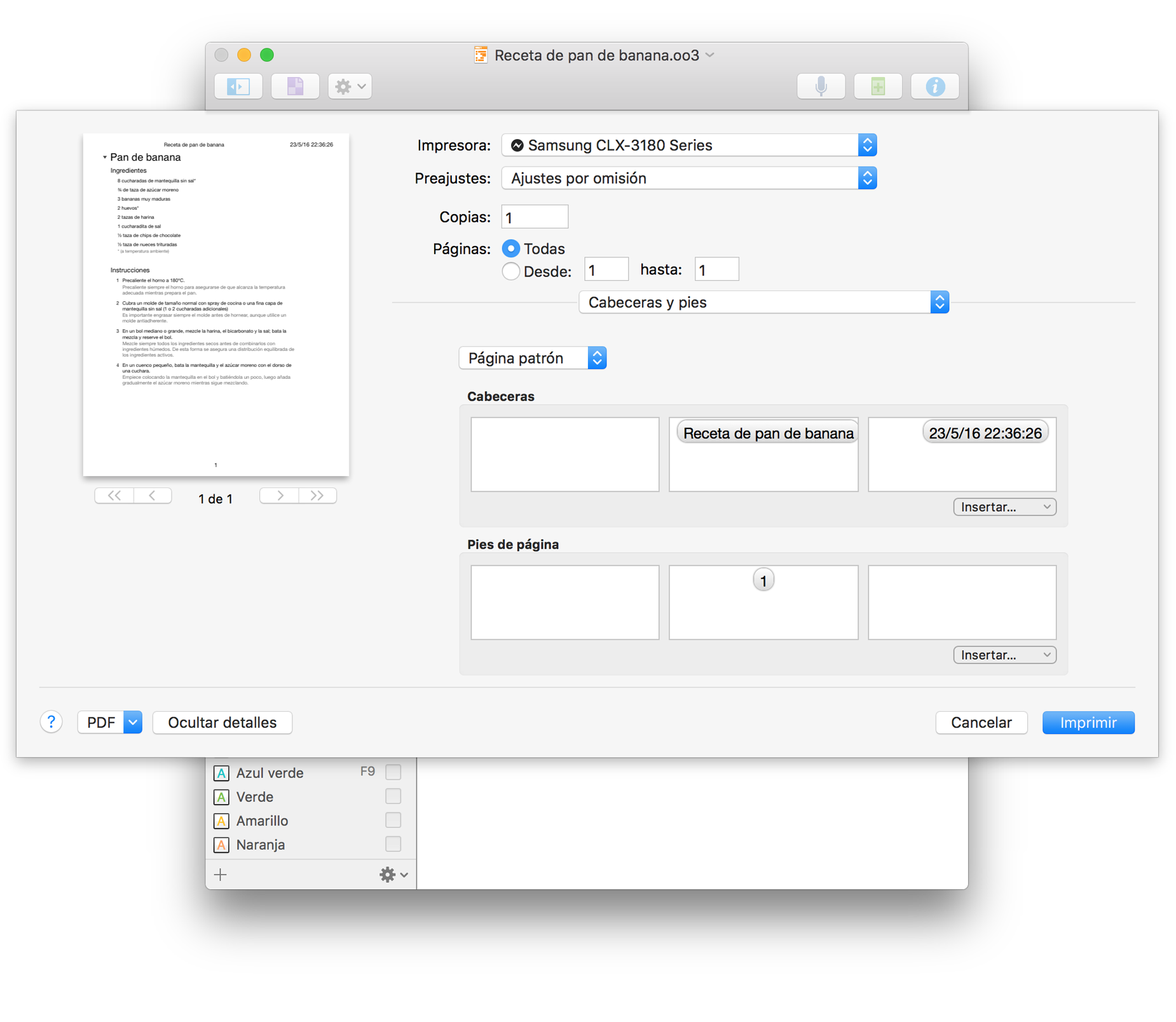The height and width of the screenshot is (1022, 1176).
Task: Select the Desde page range radio button
Action: 511,271
